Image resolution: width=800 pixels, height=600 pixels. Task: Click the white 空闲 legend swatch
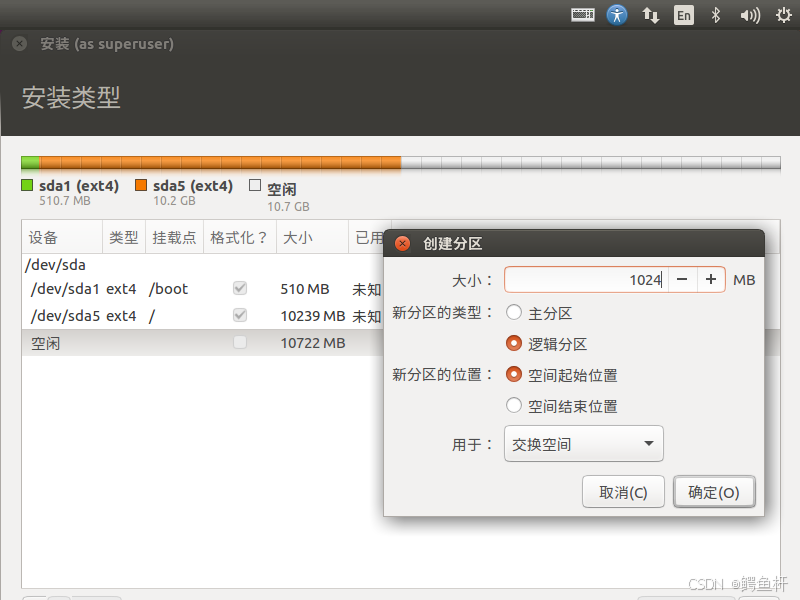coord(255,185)
